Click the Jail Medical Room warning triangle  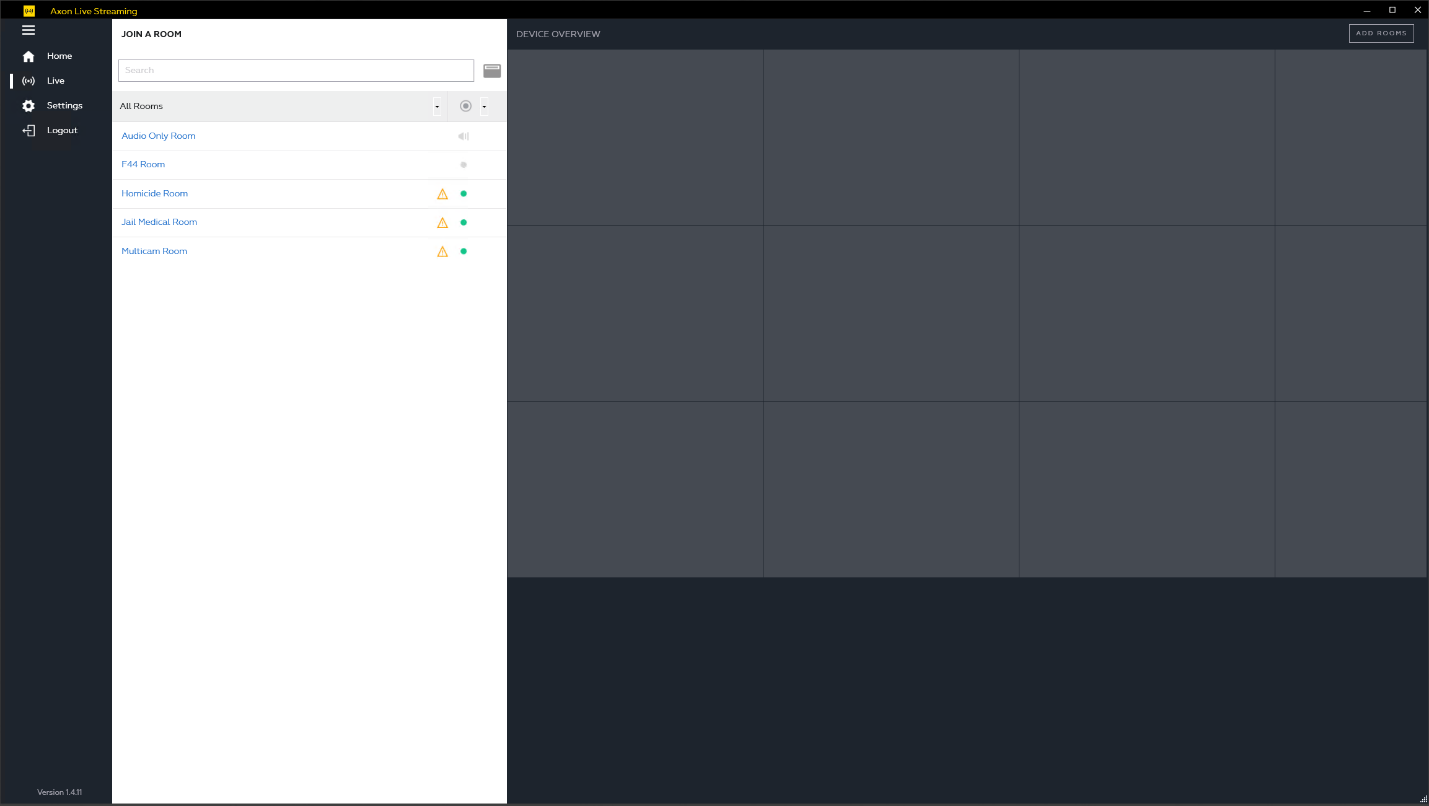[442, 223]
